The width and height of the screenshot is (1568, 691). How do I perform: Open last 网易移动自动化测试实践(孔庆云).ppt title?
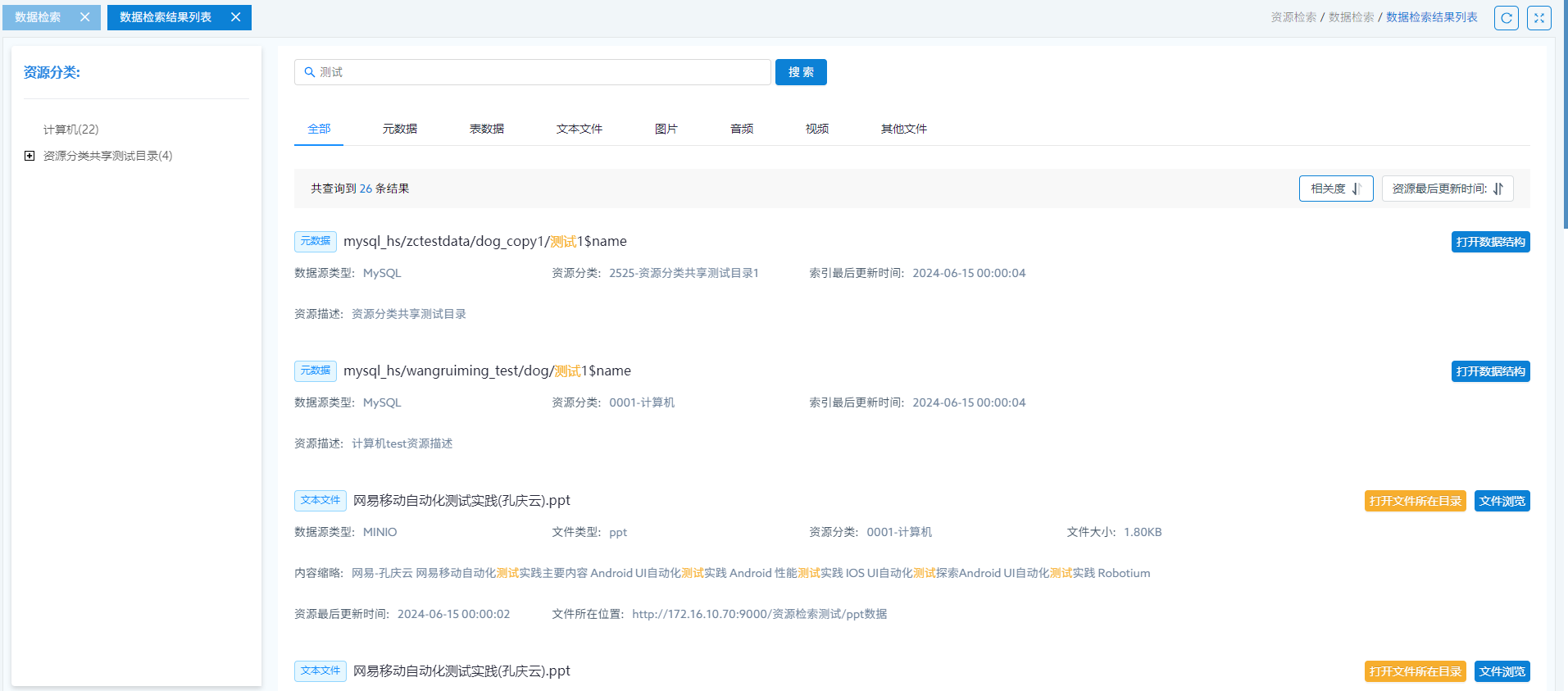point(461,671)
